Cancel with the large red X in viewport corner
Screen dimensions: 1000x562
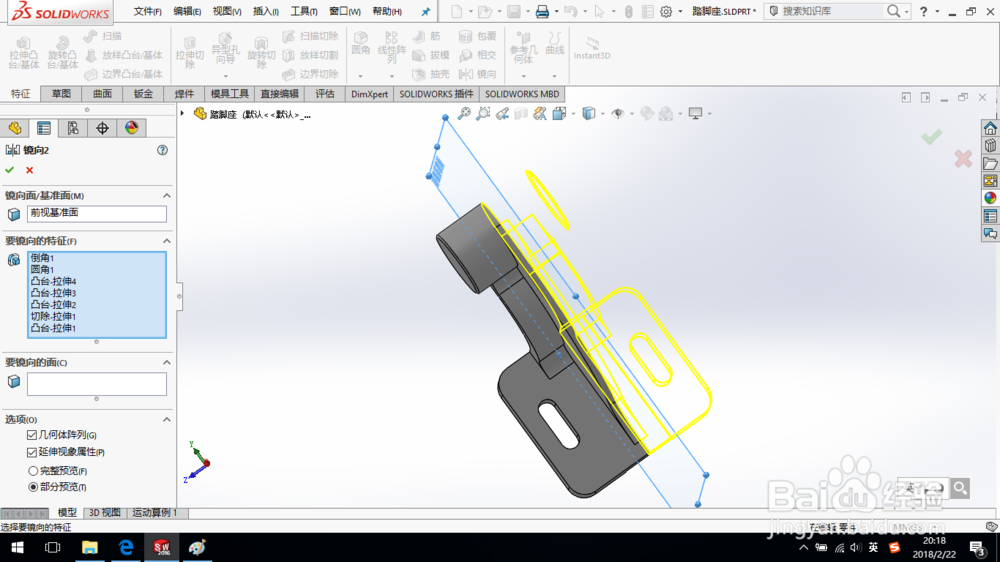click(963, 158)
